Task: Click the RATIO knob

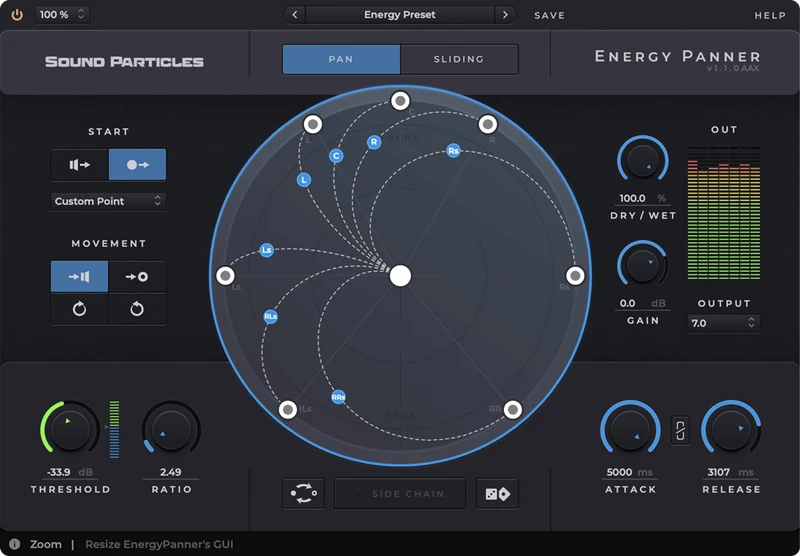Action: (171, 429)
